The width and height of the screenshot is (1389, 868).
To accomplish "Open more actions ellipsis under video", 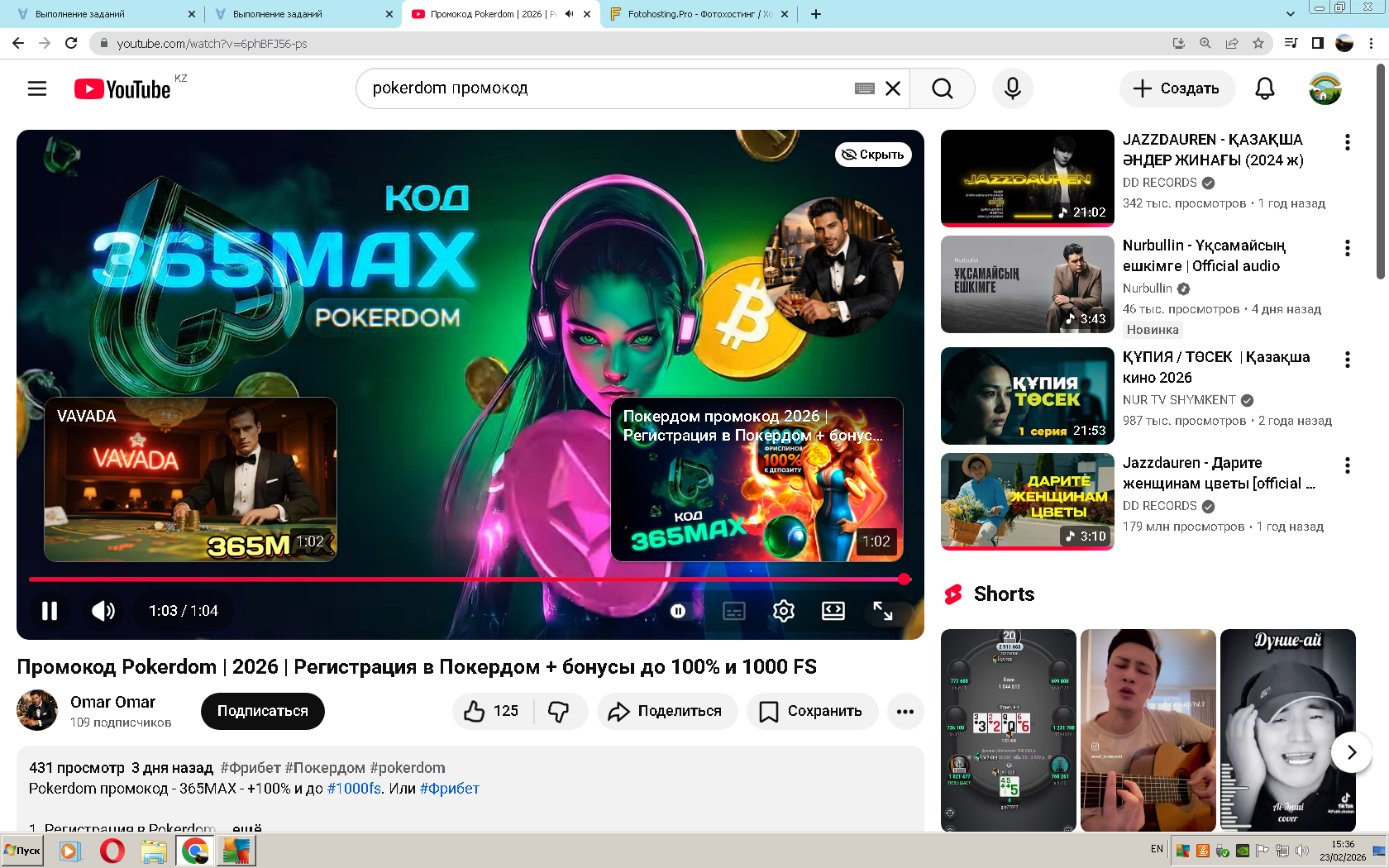I will (905, 711).
